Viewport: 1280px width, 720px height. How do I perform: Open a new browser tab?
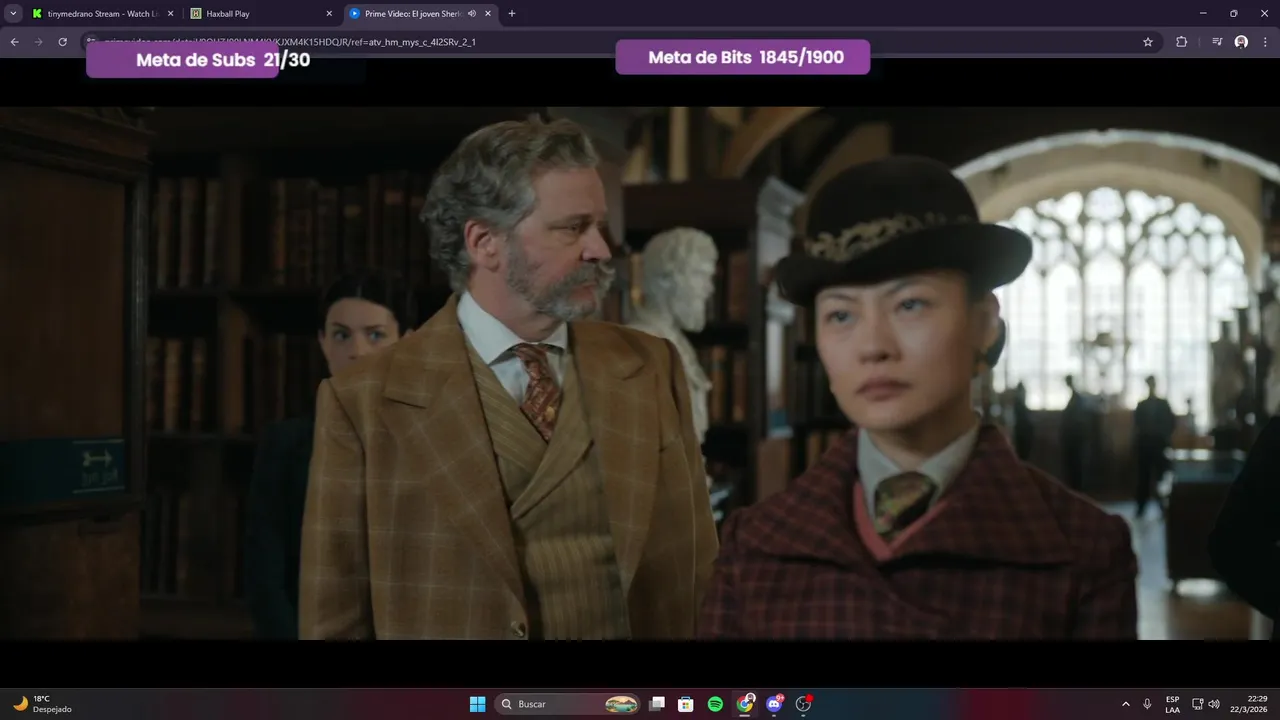click(512, 14)
